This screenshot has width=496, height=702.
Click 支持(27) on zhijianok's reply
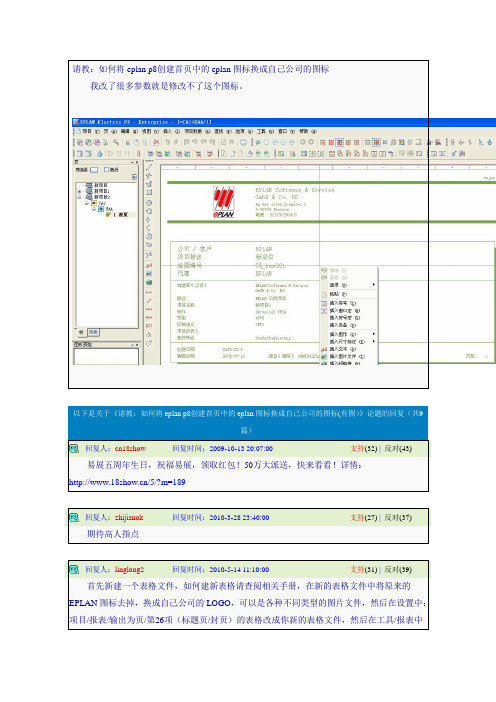click(x=363, y=517)
